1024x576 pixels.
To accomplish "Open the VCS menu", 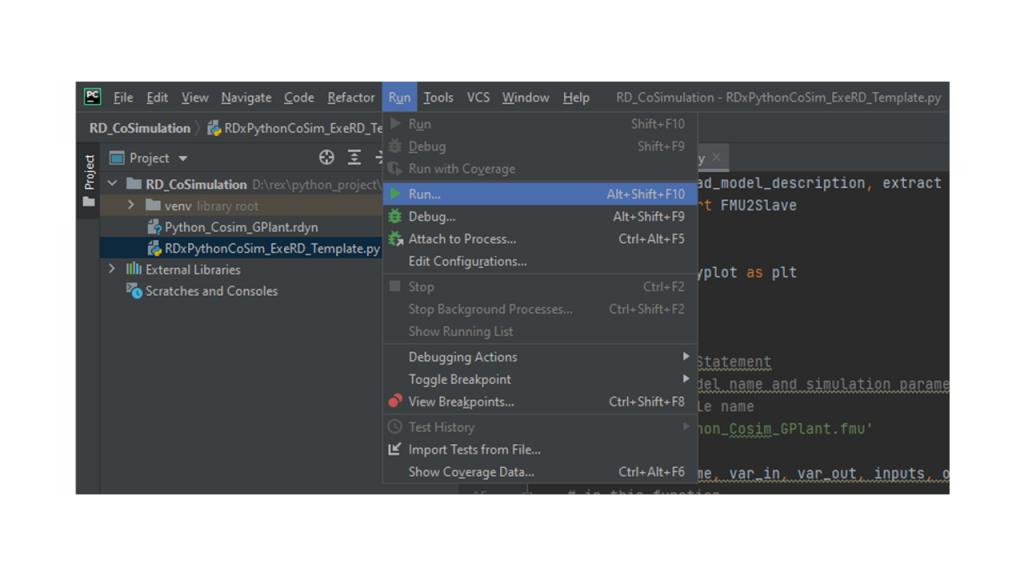I will click(478, 97).
